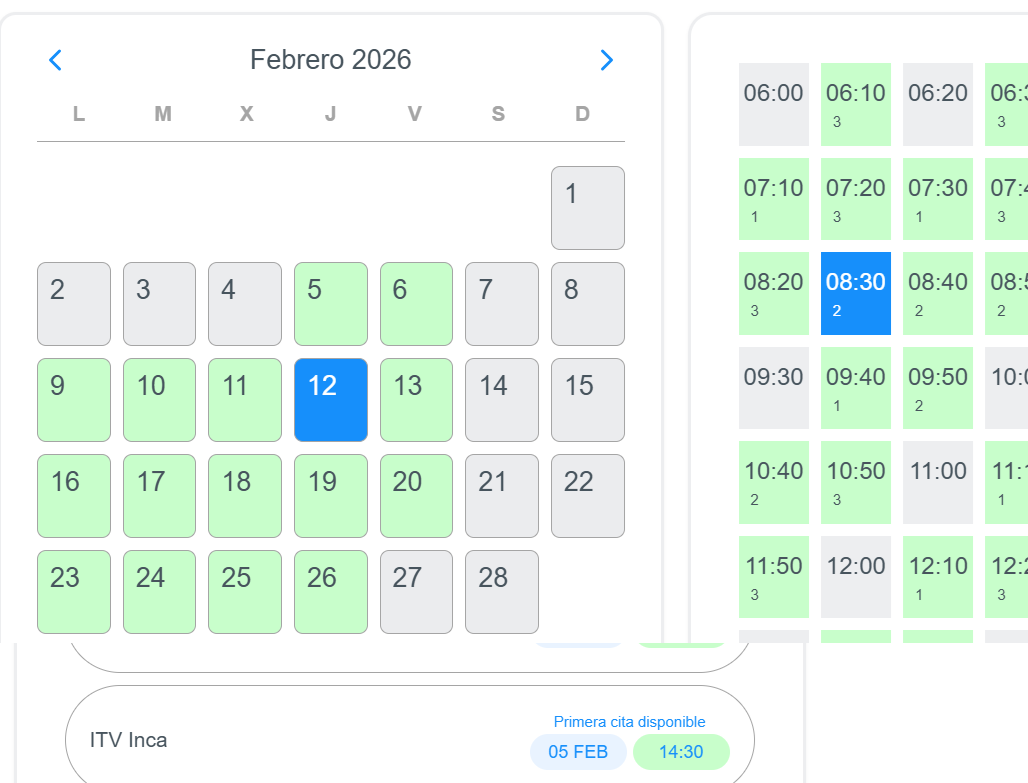Click the 14:30 first-available time badge
Image resolution: width=1028 pixels, height=783 pixels.
681,752
